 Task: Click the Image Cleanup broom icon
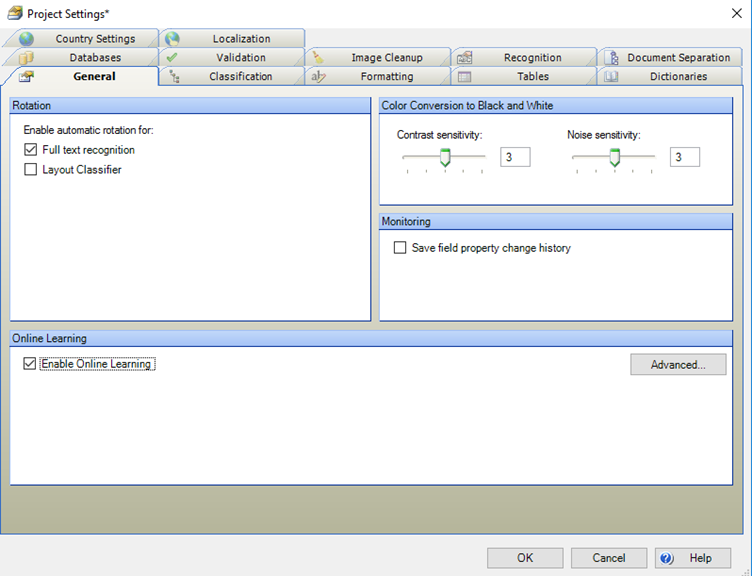pyautogui.click(x=318, y=58)
